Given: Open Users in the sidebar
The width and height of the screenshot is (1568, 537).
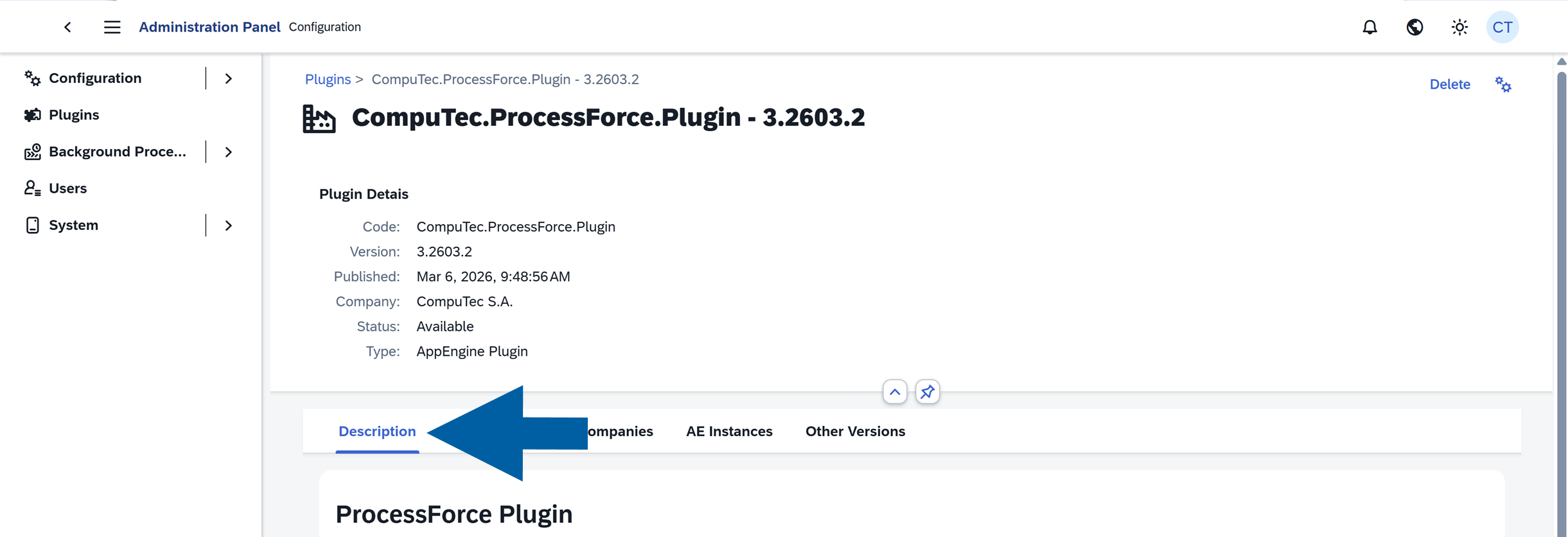Looking at the screenshot, I should coord(67,188).
